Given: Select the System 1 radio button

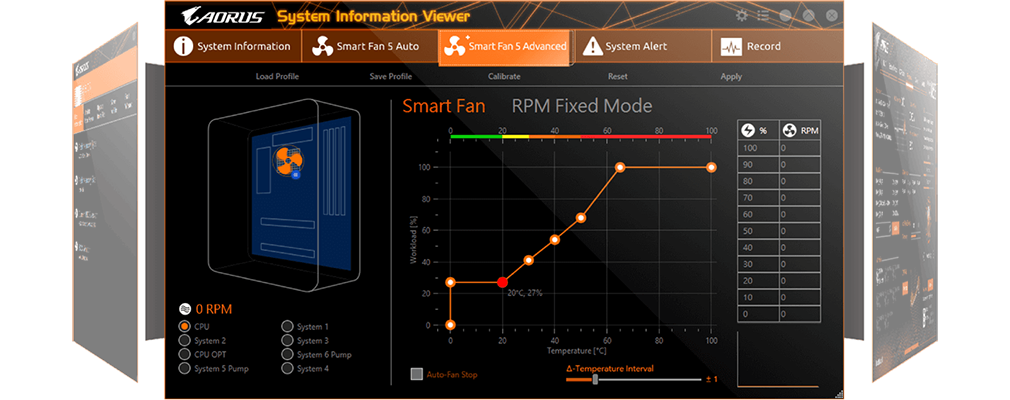Looking at the screenshot, I should 287,327.
